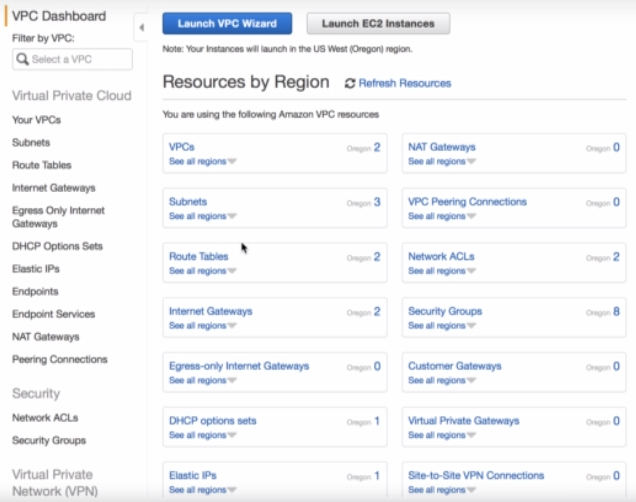The width and height of the screenshot is (636, 502).
Task: Open the Security Groups resource card link
Action: (445, 311)
